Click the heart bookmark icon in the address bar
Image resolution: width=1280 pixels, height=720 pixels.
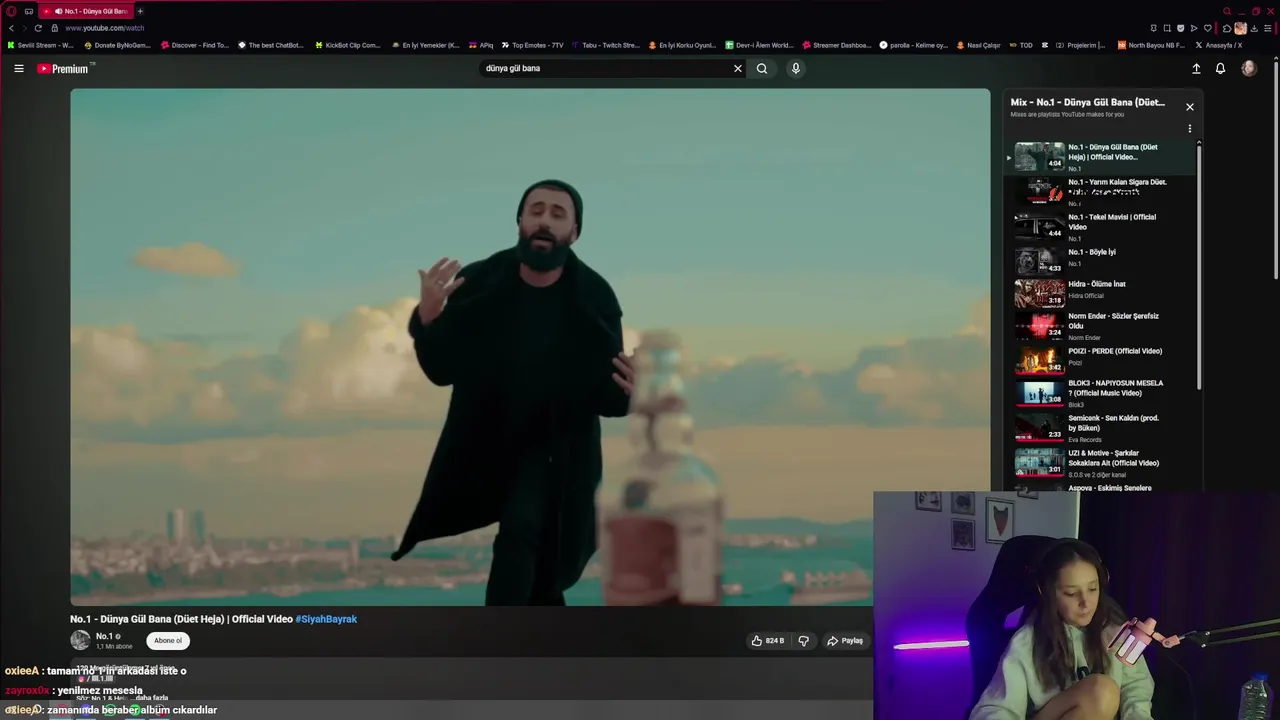click(x=1207, y=28)
